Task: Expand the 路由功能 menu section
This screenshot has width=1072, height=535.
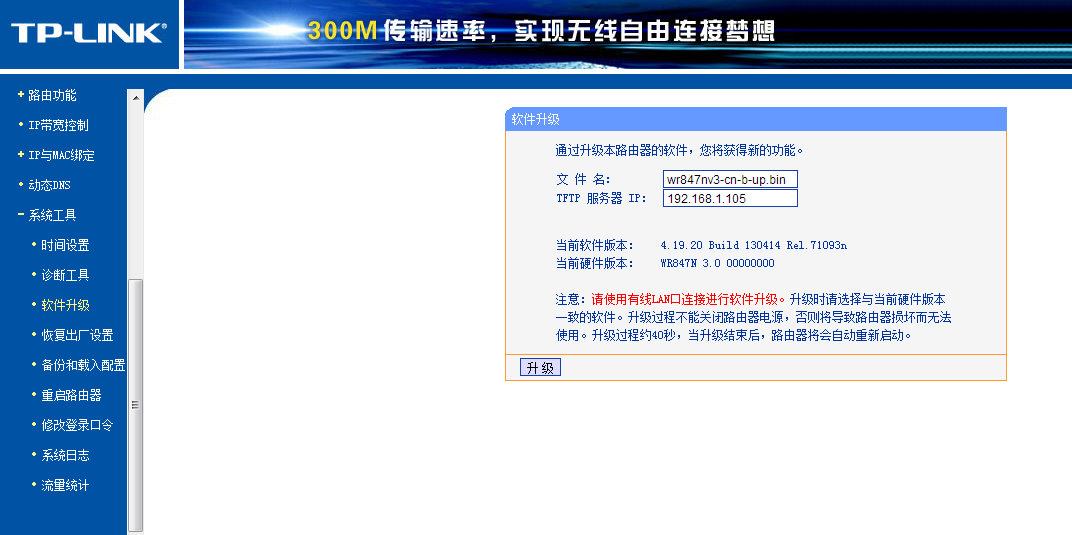Action: tap(52, 95)
